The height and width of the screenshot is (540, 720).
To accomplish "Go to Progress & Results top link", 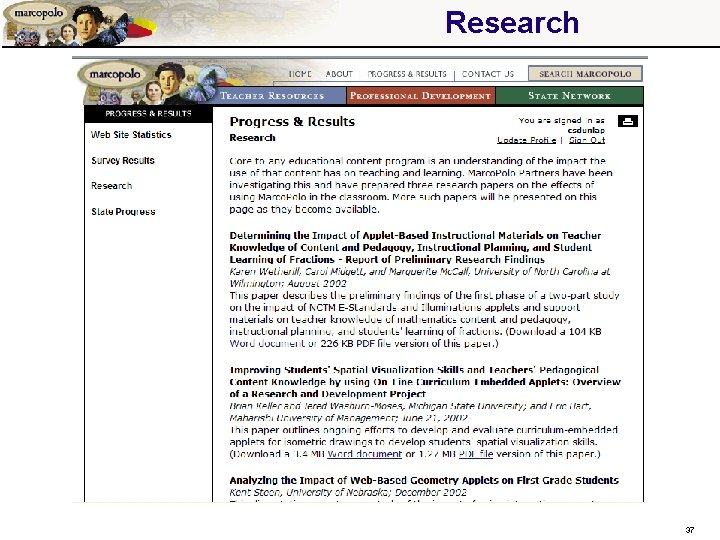I will (407, 74).
